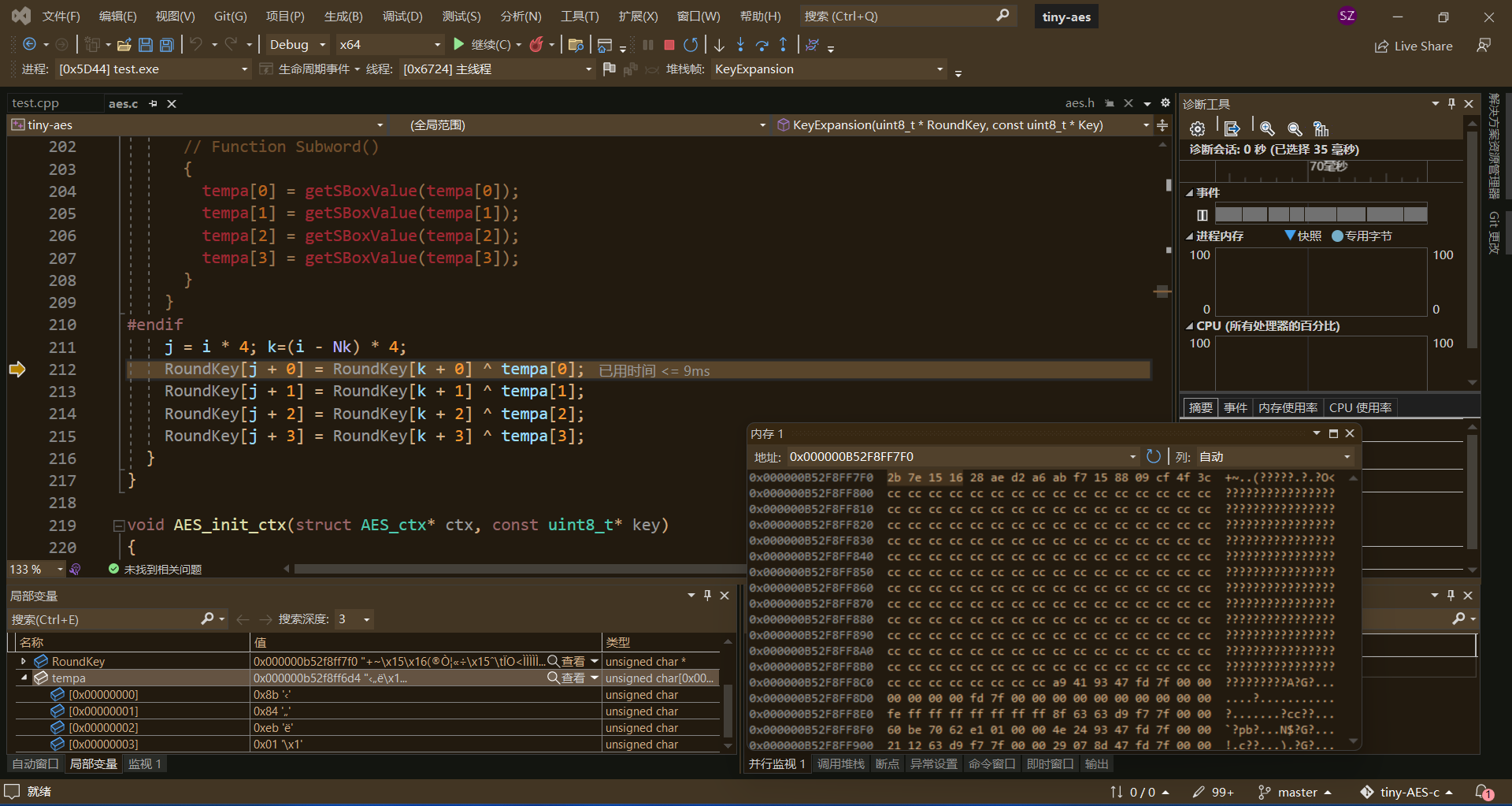Switch to the test.cpp editor tab
This screenshot has width=1512, height=806.
pos(35,103)
